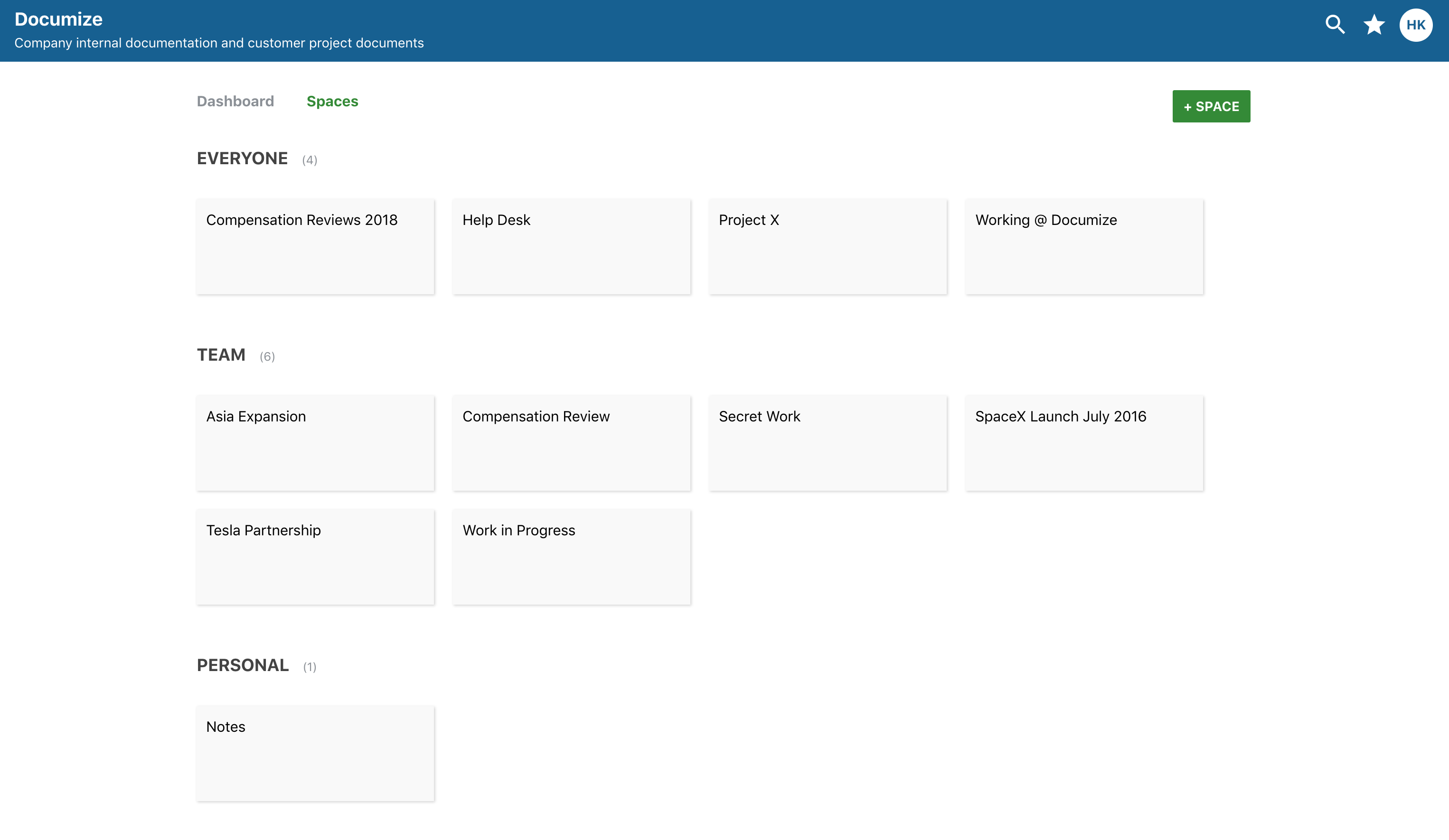This screenshot has height=840, width=1449.
Task: Open the Project X space
Action: [828, 247]
